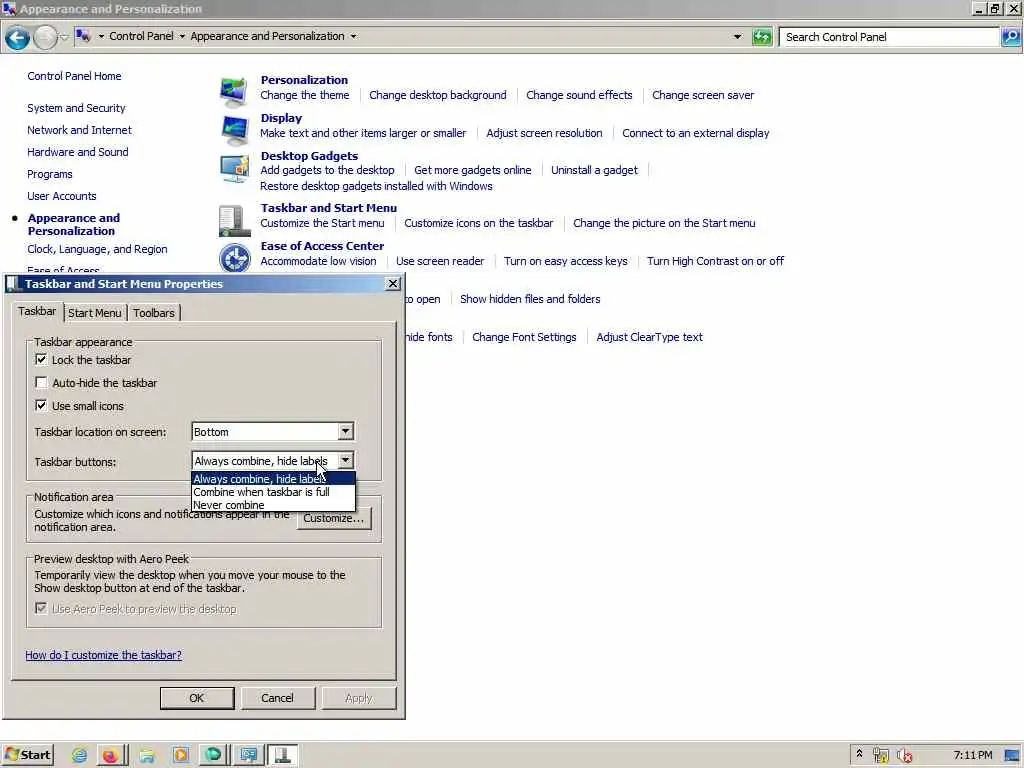Screen dimensions: 1024x768
Task: Click the forward navigation arrow
Action: [45, 38]
